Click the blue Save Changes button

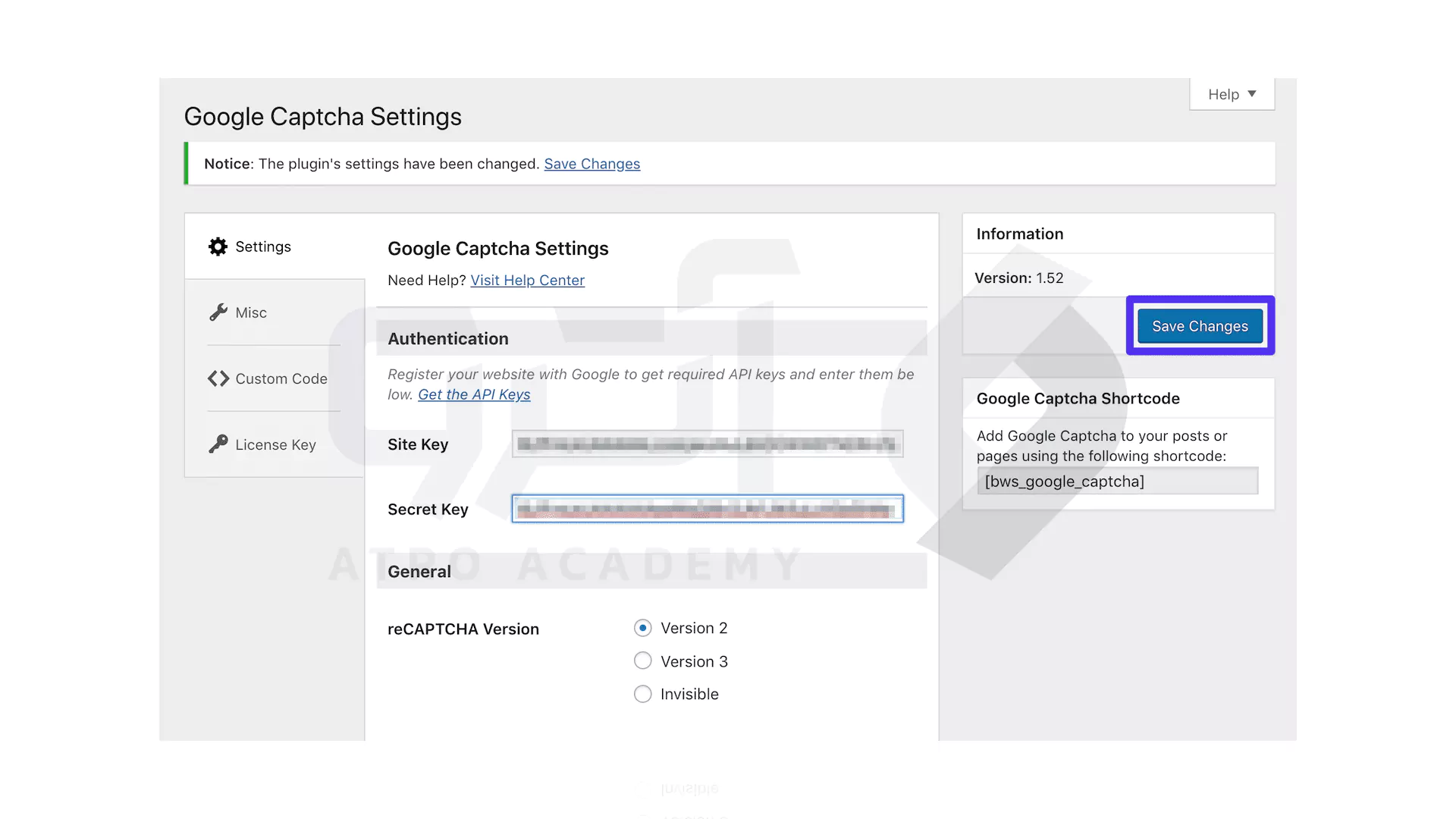tap(1200, 326)
